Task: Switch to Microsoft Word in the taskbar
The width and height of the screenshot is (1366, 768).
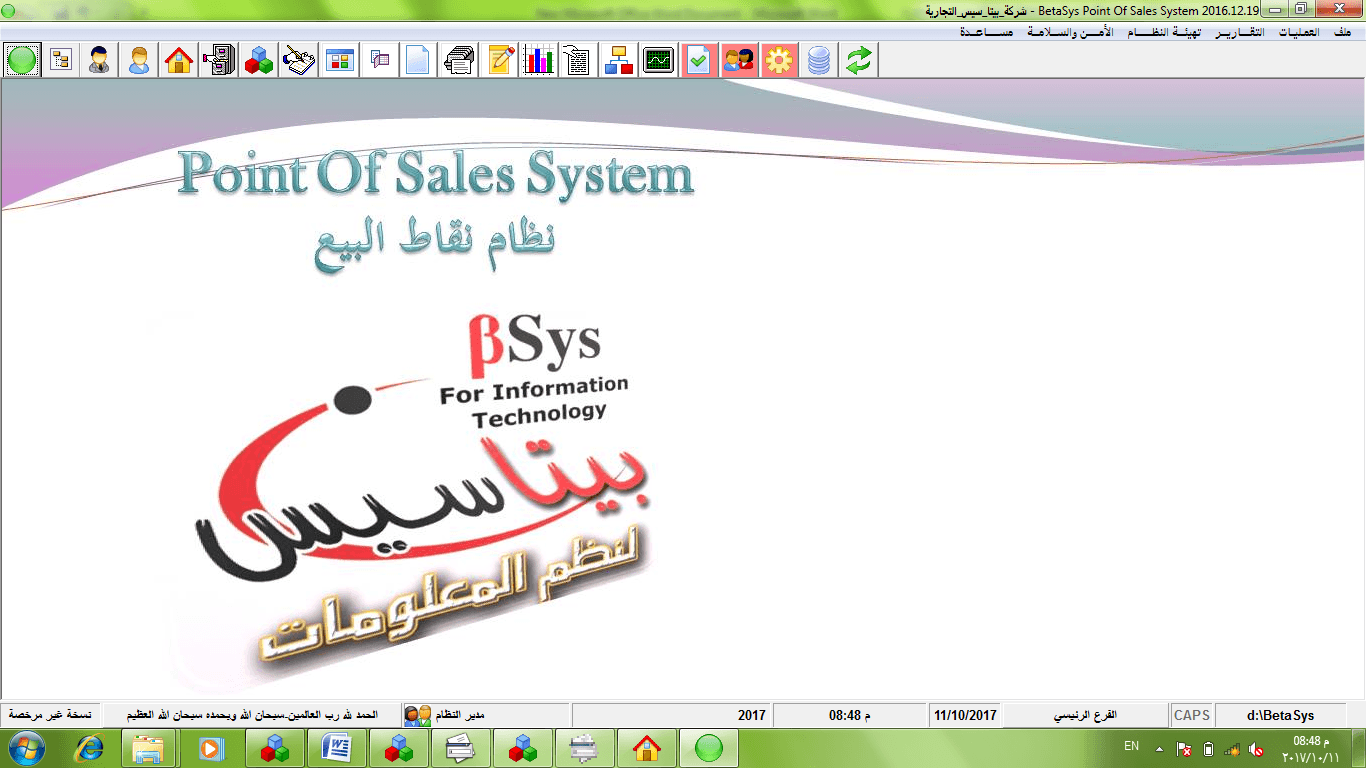Action: [337, 748]
